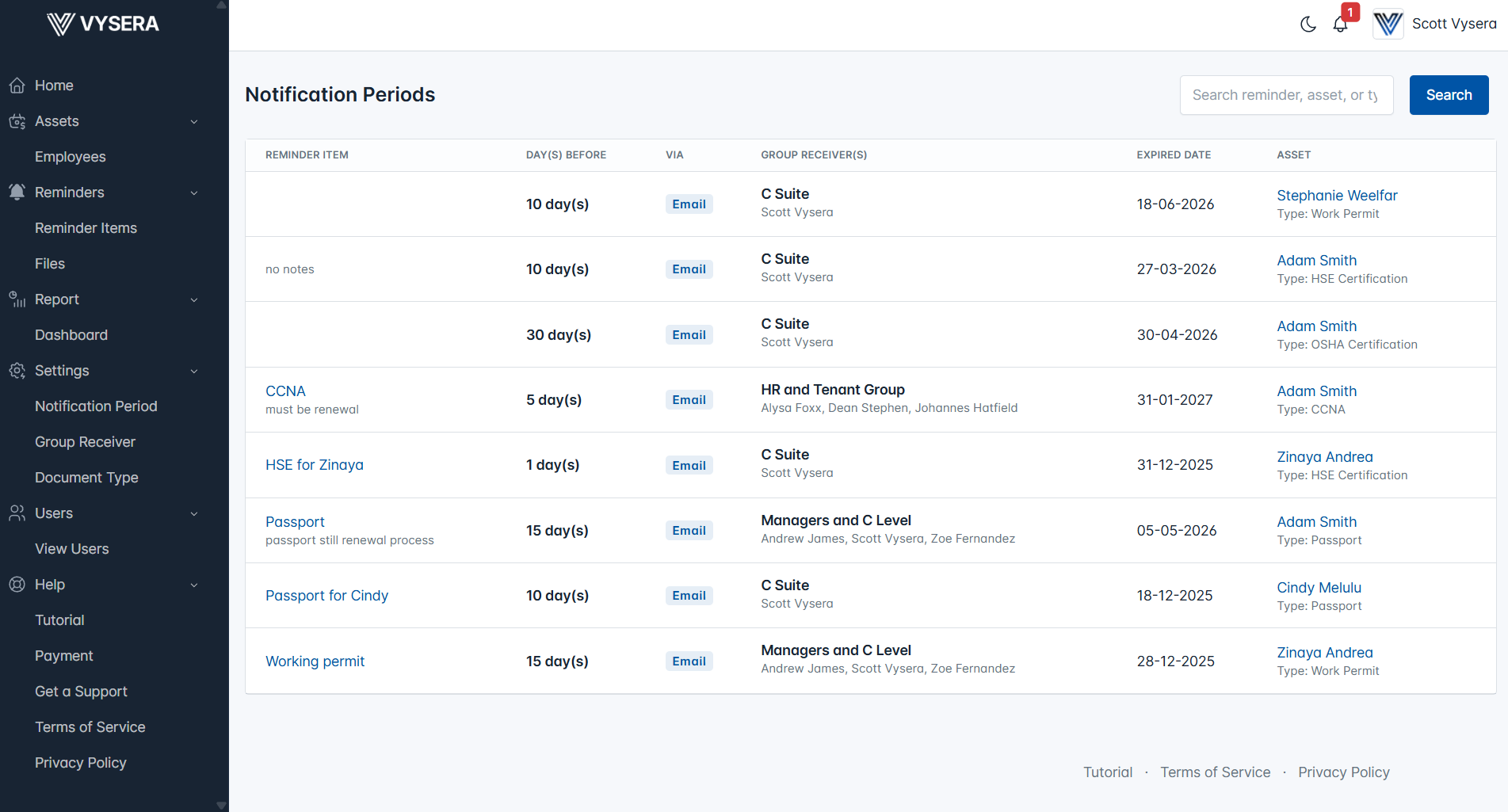The image size is (1508, 812).
Task: Click Scott Vysera profile avatar
Action: (x=1388, y=24)
